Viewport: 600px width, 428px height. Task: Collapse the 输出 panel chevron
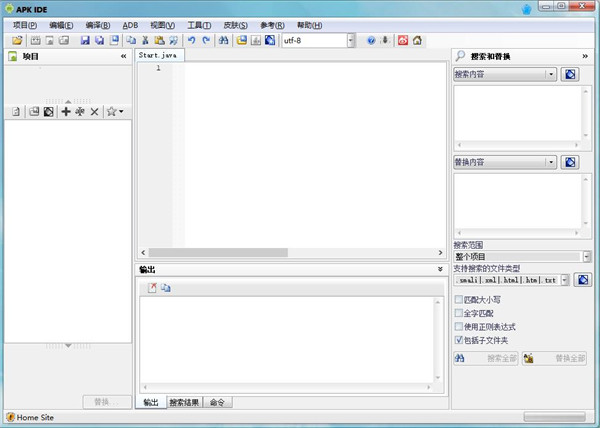click(440, 270)
